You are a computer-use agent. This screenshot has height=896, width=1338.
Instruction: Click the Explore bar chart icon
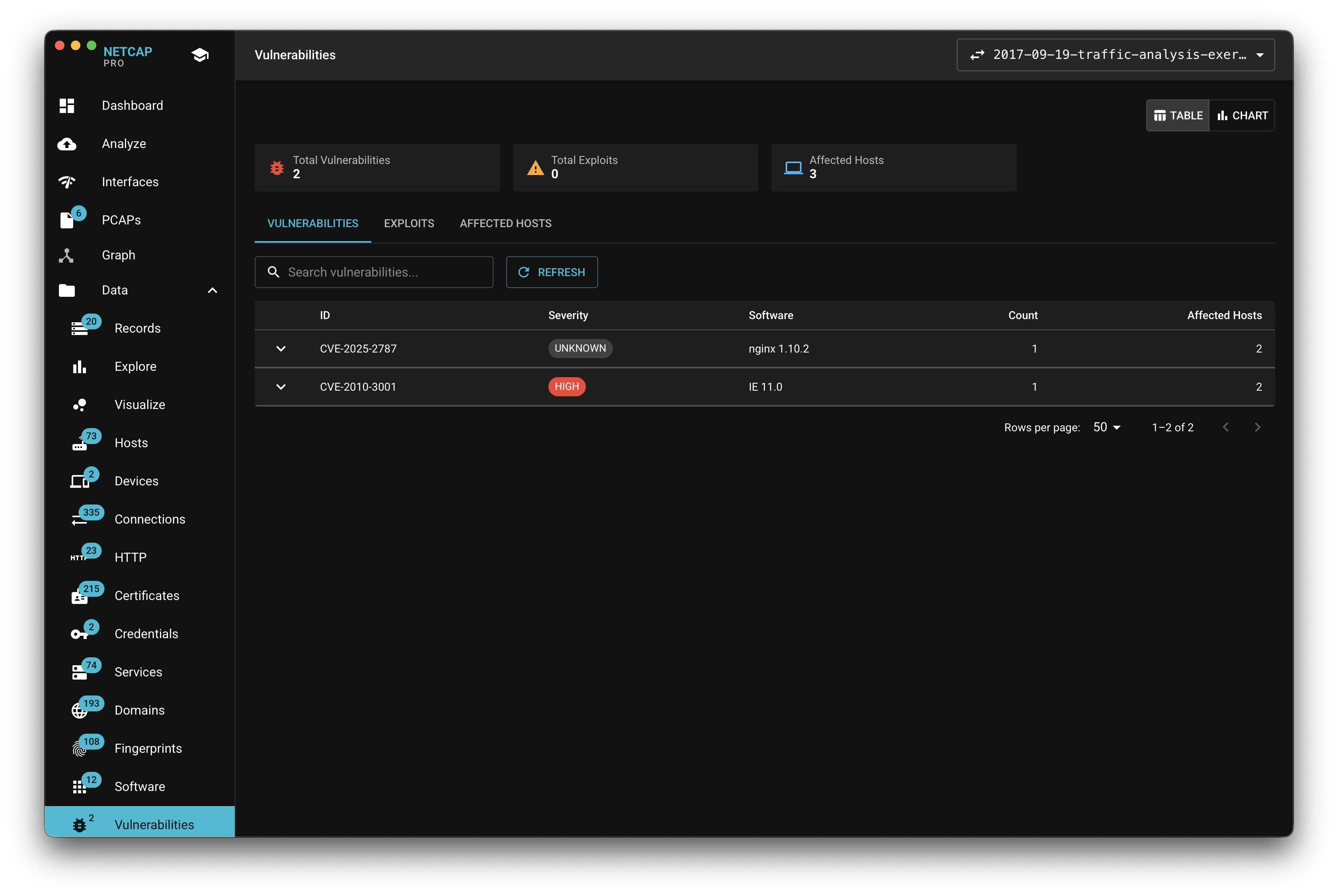pyautogui.click(x=80, y=367)
